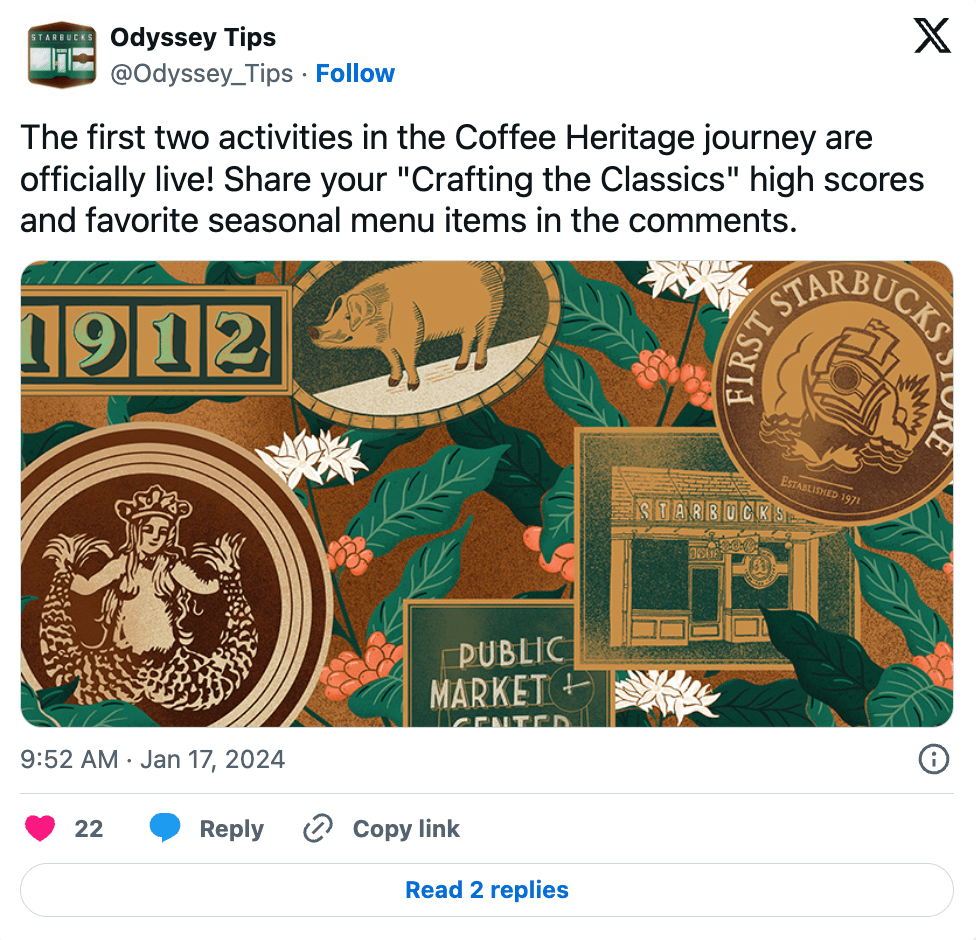The image size is (976, 940).
Task: Click the Public Market Center sign in the image
Action: [505, 664]
